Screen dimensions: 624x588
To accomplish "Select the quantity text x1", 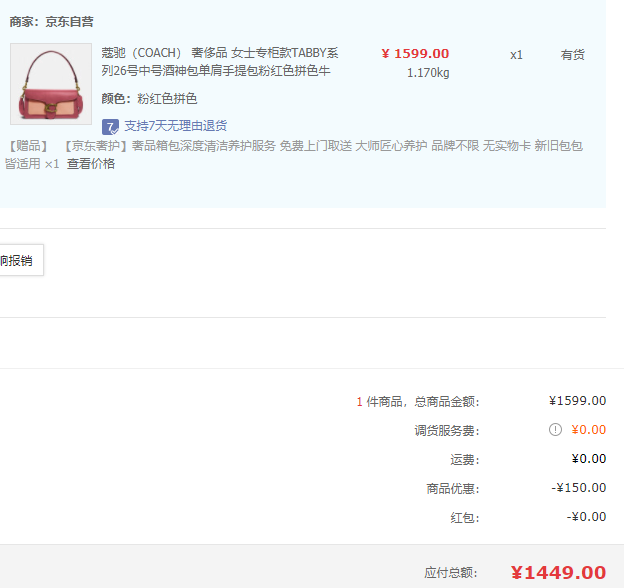I will click(516, 55).
